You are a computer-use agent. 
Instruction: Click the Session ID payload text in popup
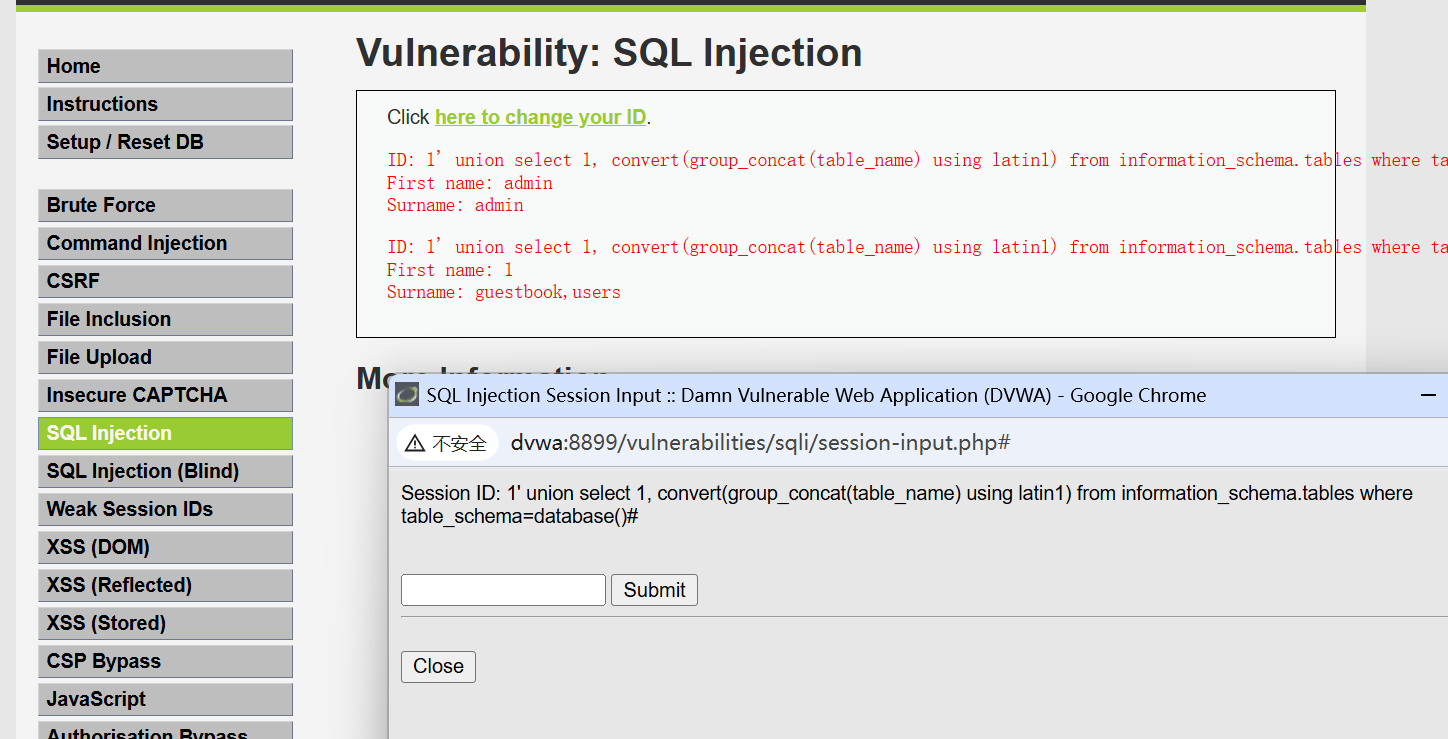pyautogui.click(x=907, y=504)
